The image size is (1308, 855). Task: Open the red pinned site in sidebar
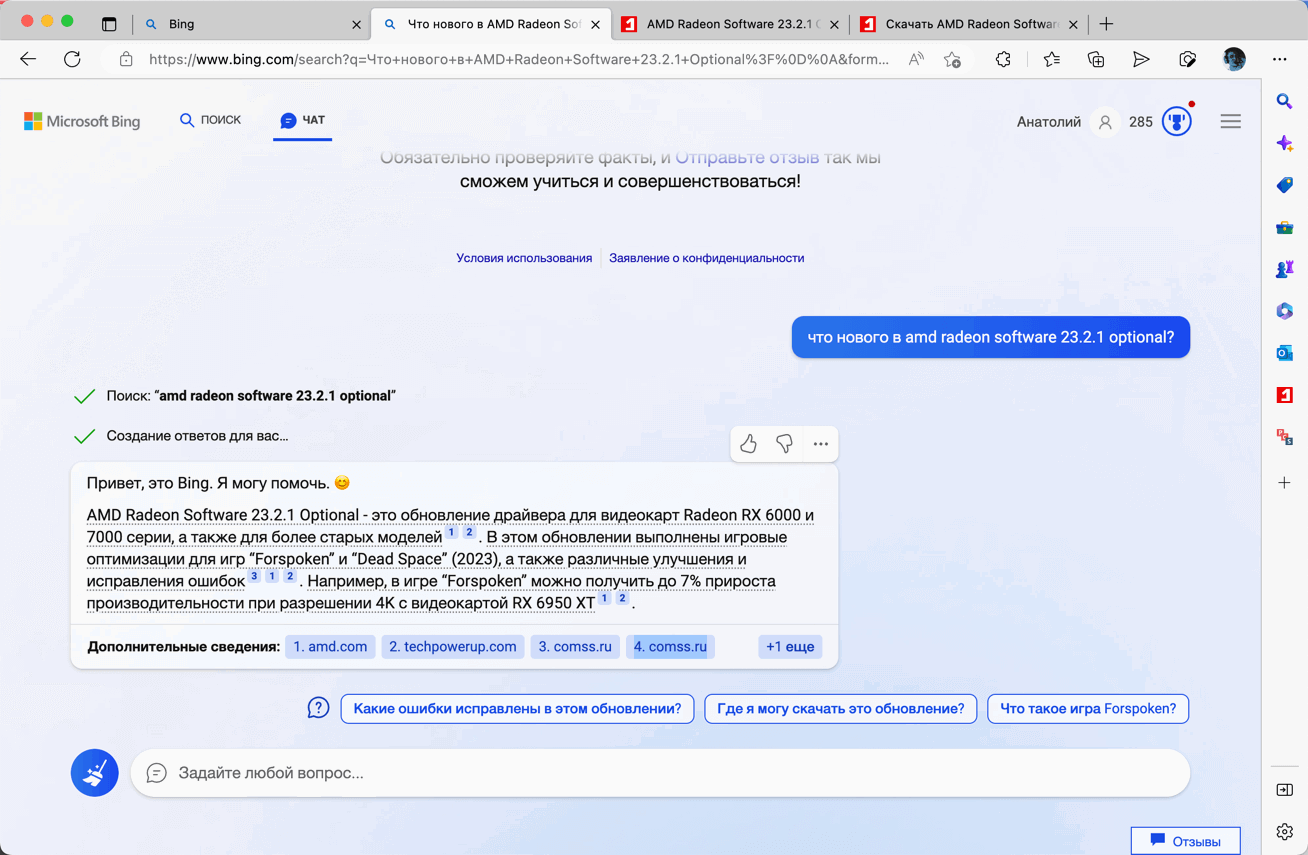(x=1285, y=395)
